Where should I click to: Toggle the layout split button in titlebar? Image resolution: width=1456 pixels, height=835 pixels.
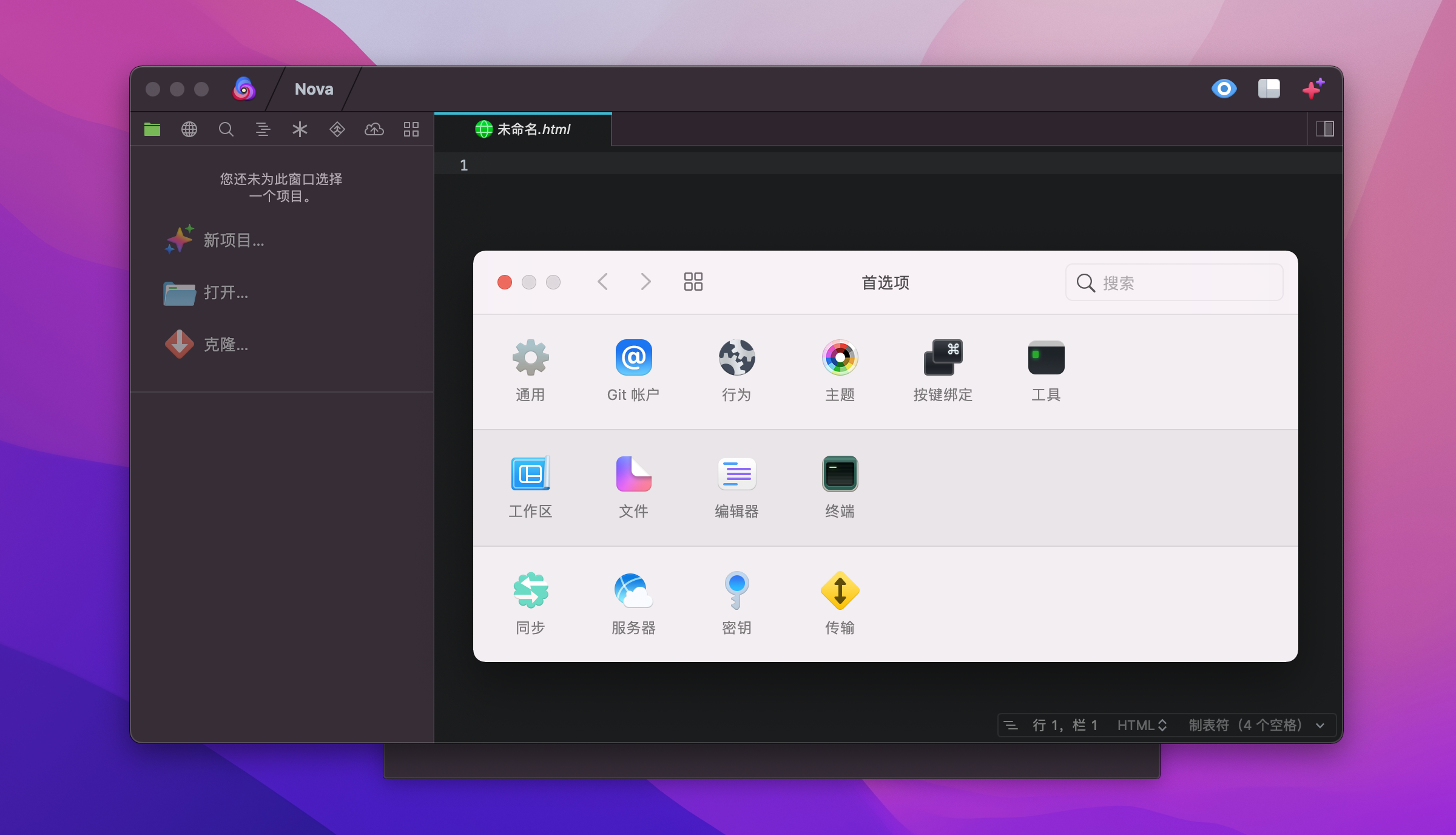(x=1269, y=89)
